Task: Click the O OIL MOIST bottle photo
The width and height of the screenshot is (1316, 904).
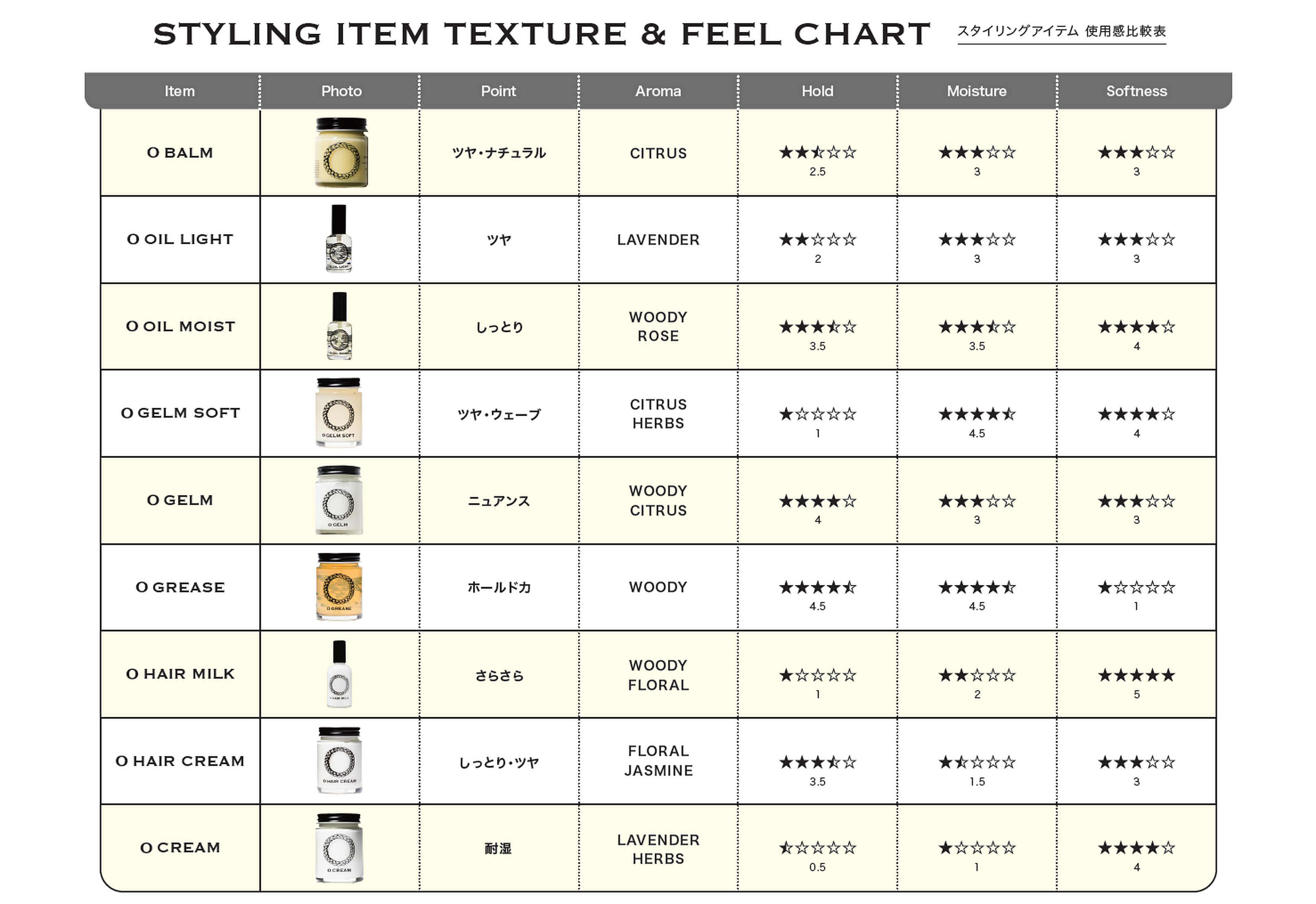Action: [339, 326]
